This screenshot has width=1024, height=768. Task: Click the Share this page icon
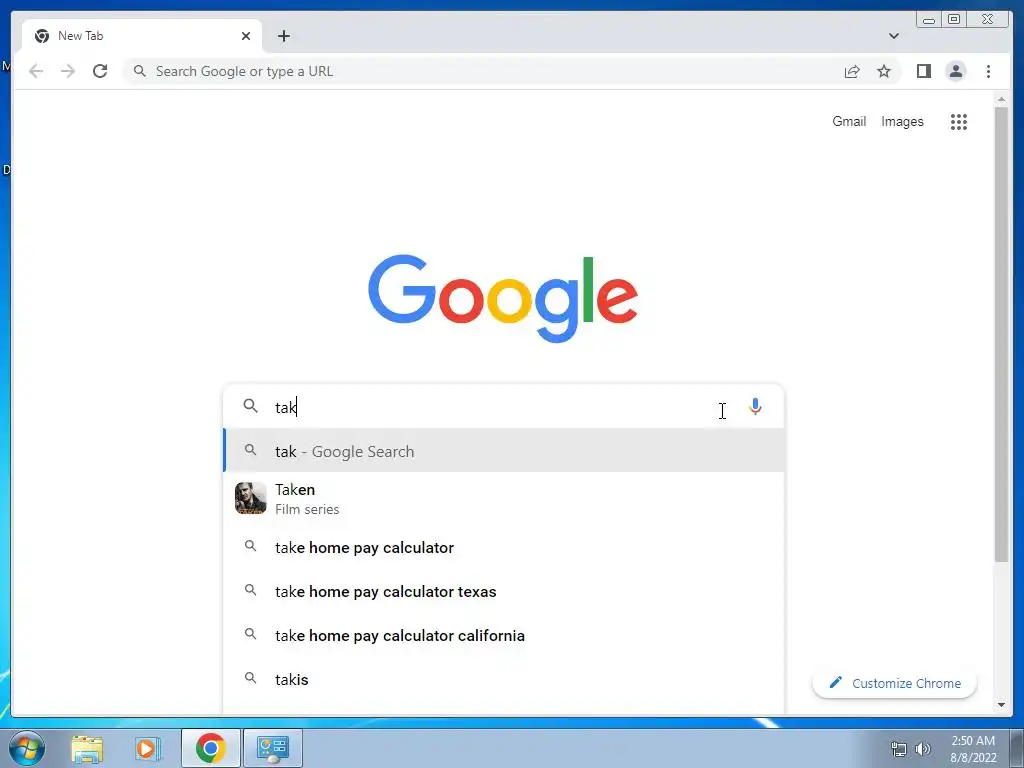pyautogui.click(x=852, y=71)
